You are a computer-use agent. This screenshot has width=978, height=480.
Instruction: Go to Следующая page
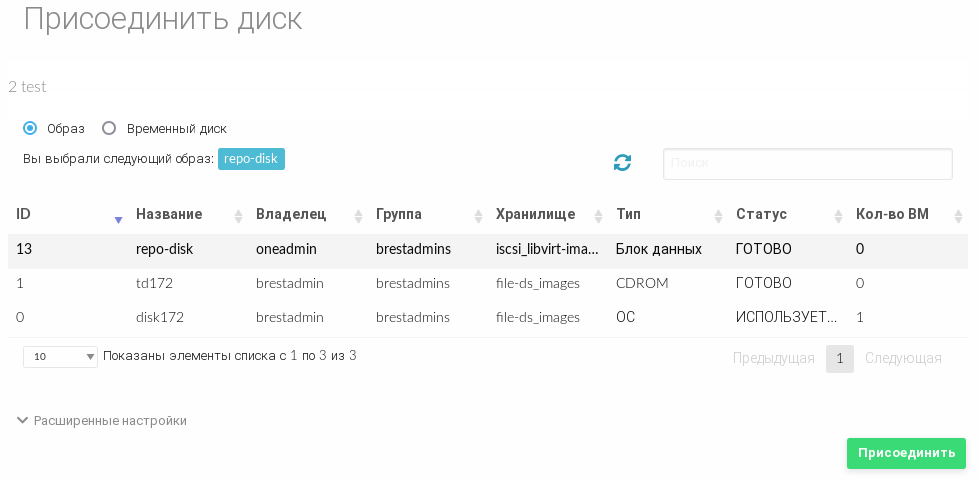click(903, 358)
